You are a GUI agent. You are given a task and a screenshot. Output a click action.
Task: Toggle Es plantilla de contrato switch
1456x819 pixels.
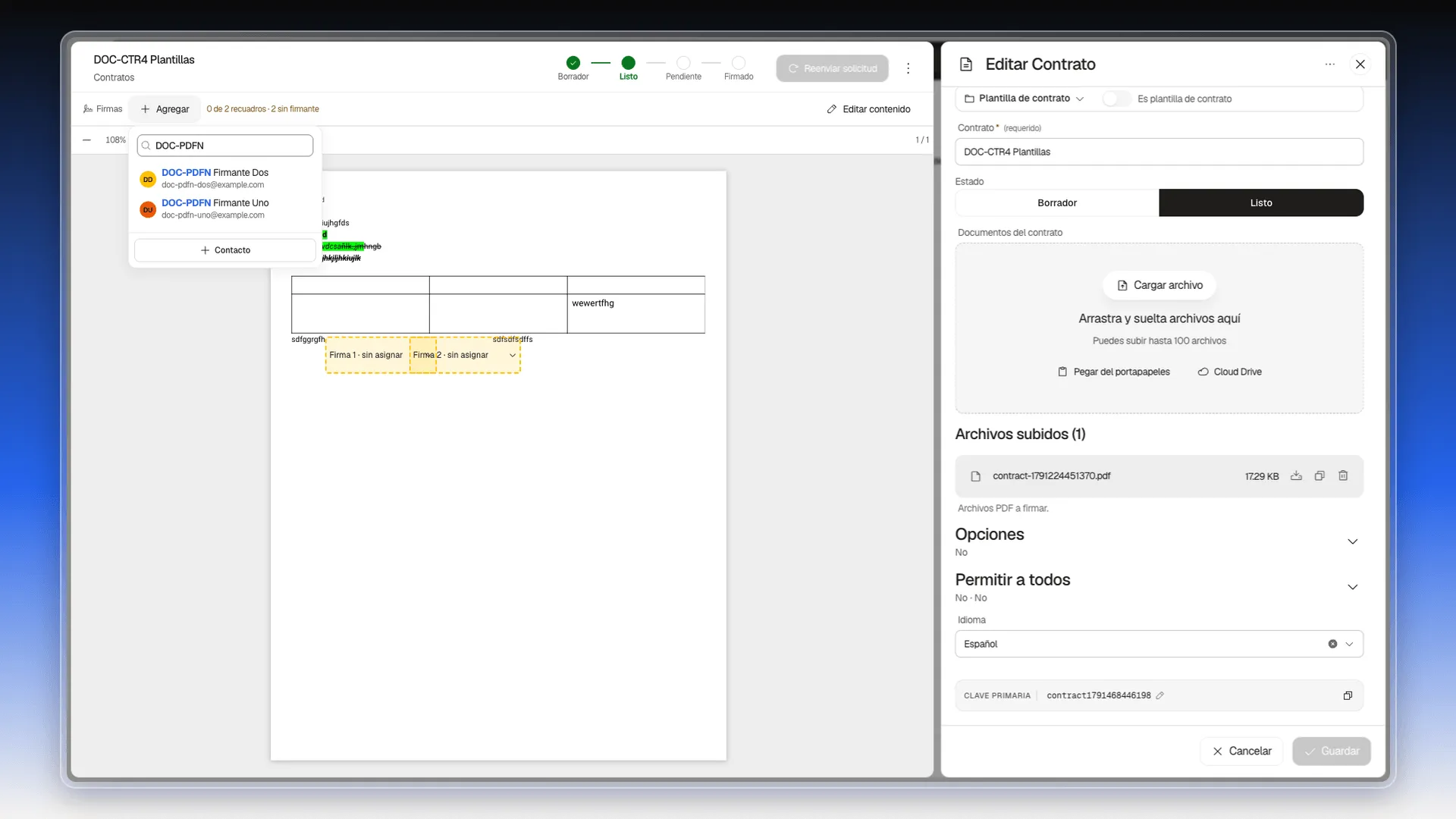(x=1116, y=99)
